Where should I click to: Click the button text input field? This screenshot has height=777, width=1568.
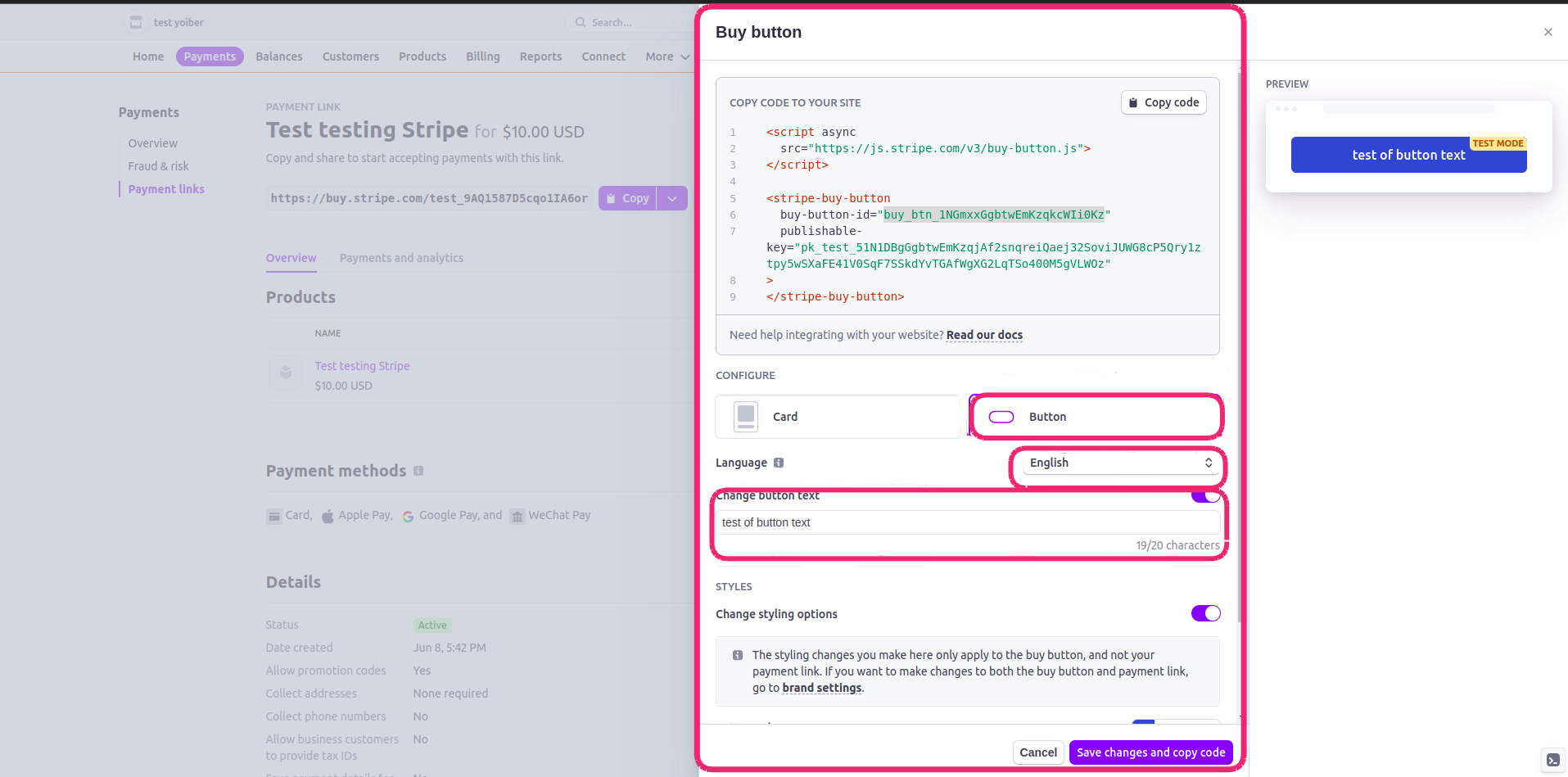coord(967,522)
